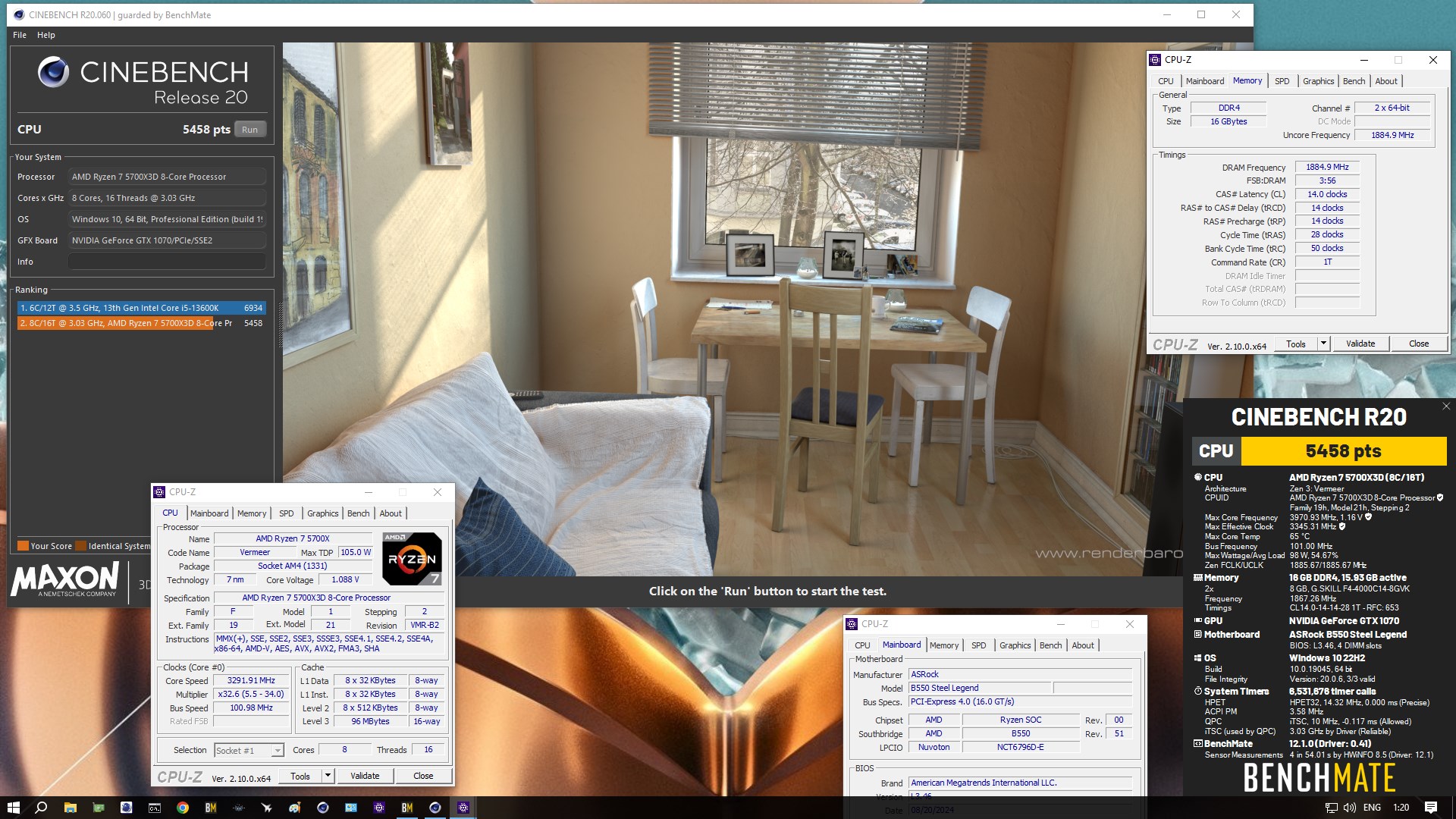Open the File menu in Cinebench

[x=20, y=35]
